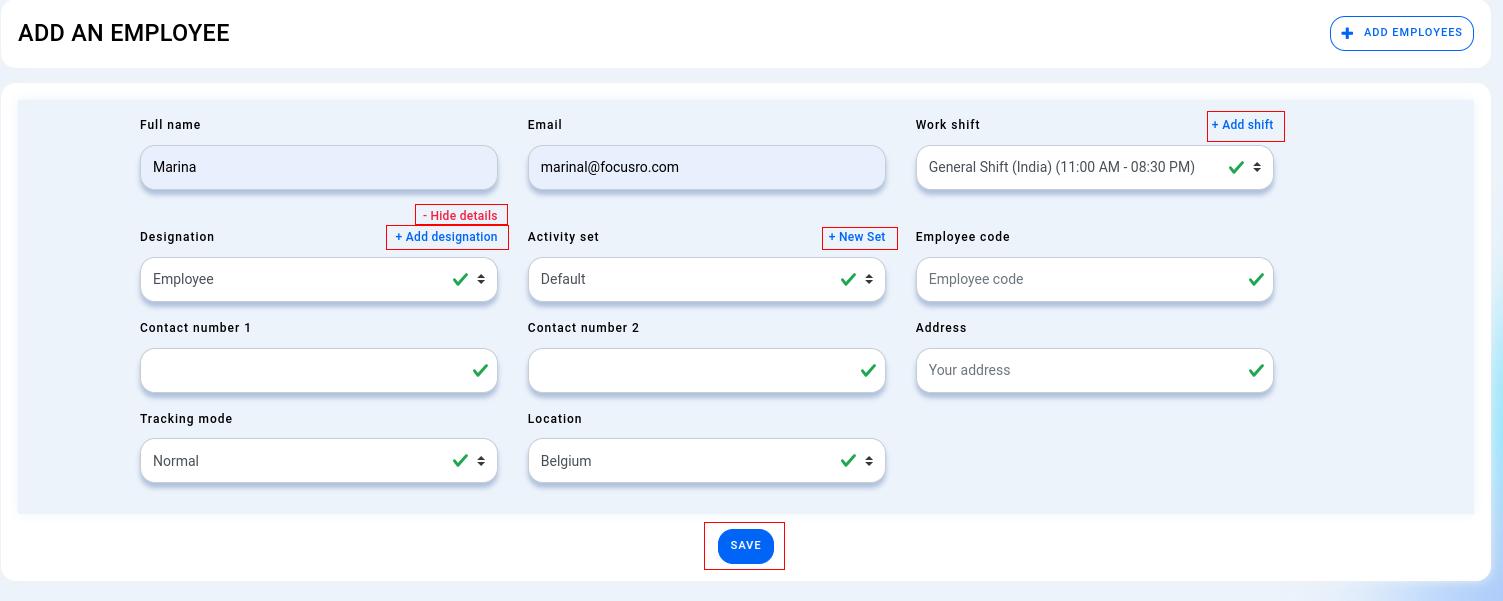Click the New Set link

(x=859, y=237)
